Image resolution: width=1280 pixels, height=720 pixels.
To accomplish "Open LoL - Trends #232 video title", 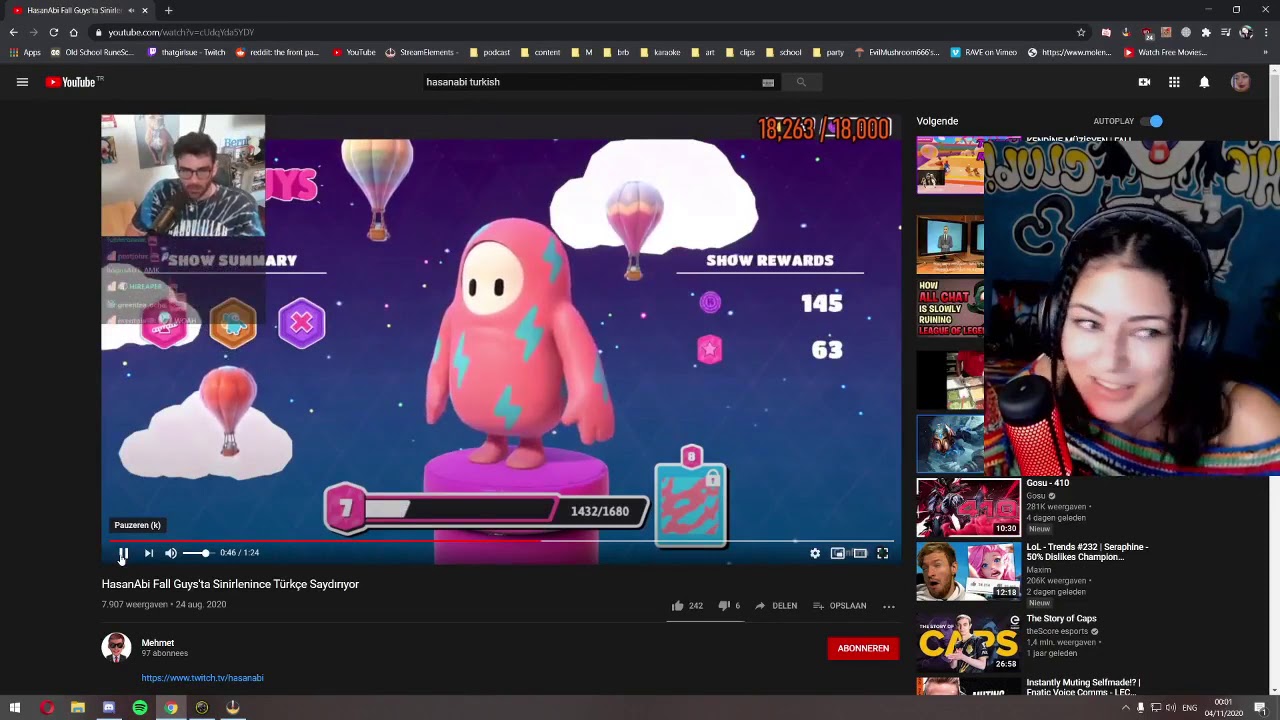I will click(x=1087, y=552).
